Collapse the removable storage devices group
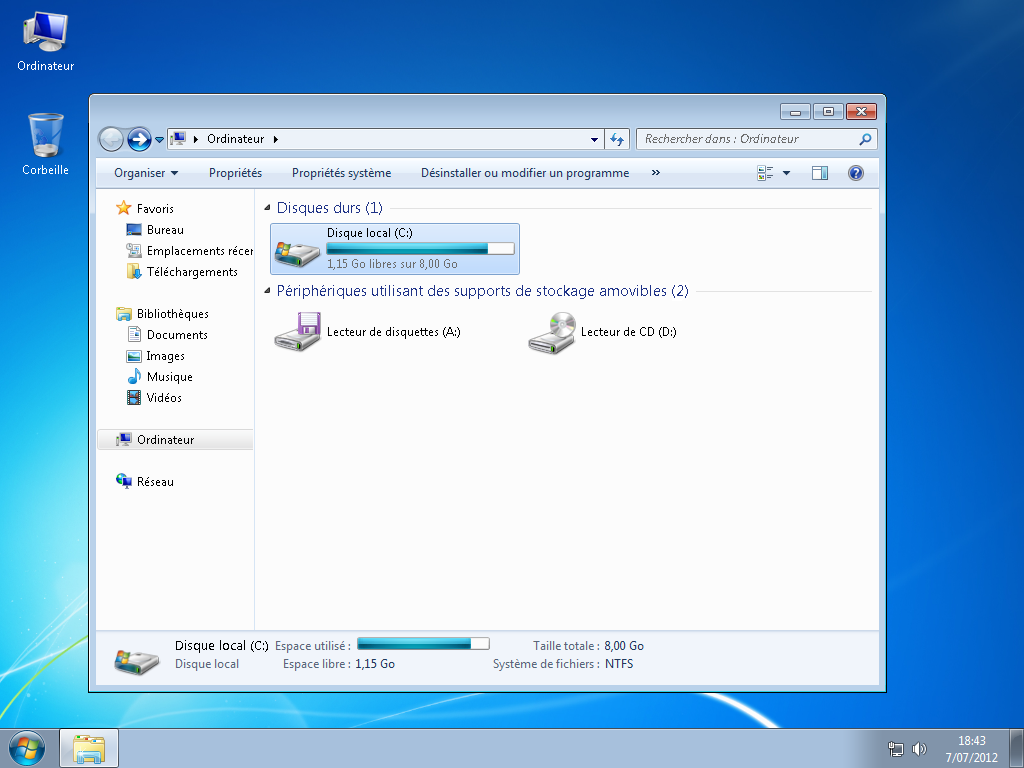The width and height of the screenshot is (1024, 768). coord(268,292)
